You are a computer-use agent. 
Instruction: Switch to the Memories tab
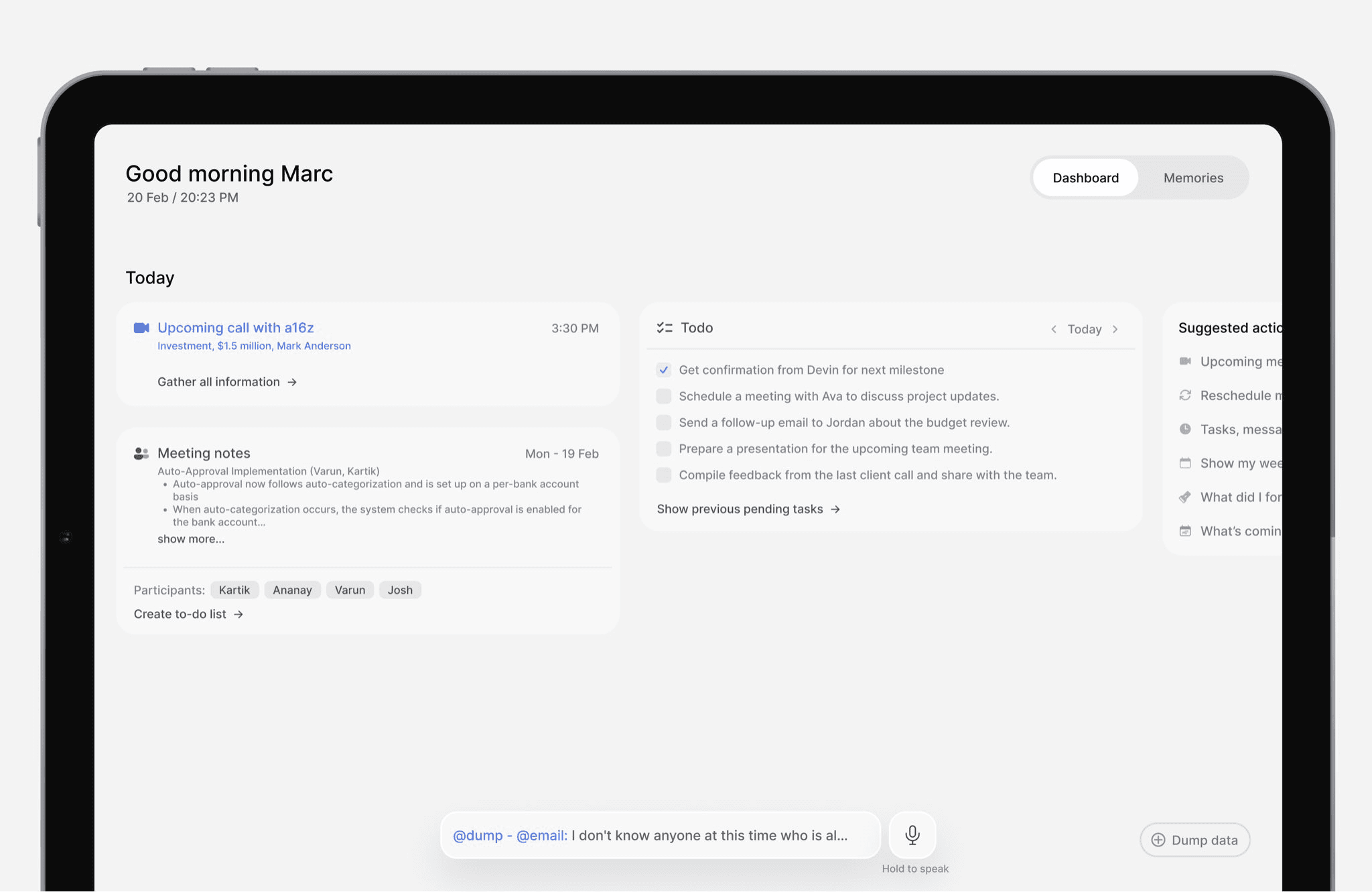(x=1193, y=177)
